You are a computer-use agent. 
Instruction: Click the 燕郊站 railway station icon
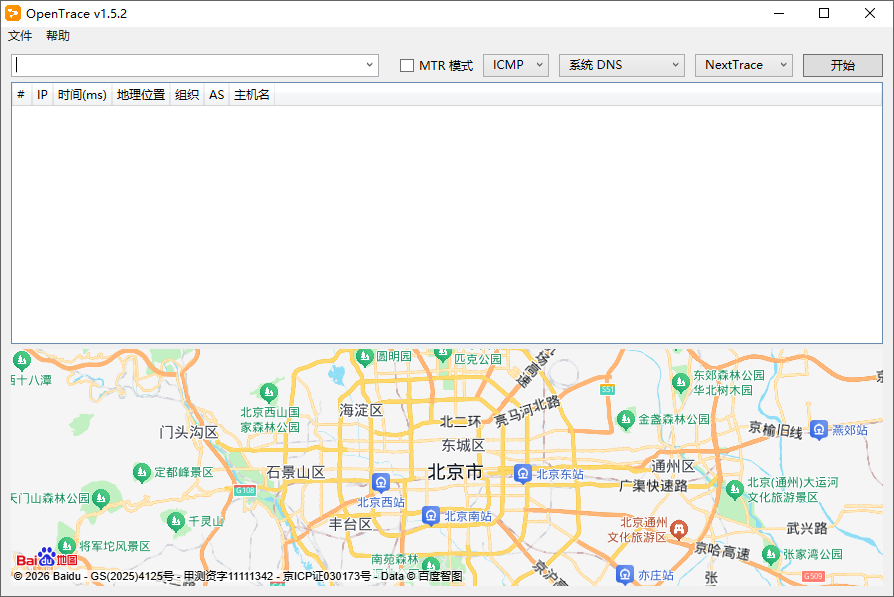(819, 430)
